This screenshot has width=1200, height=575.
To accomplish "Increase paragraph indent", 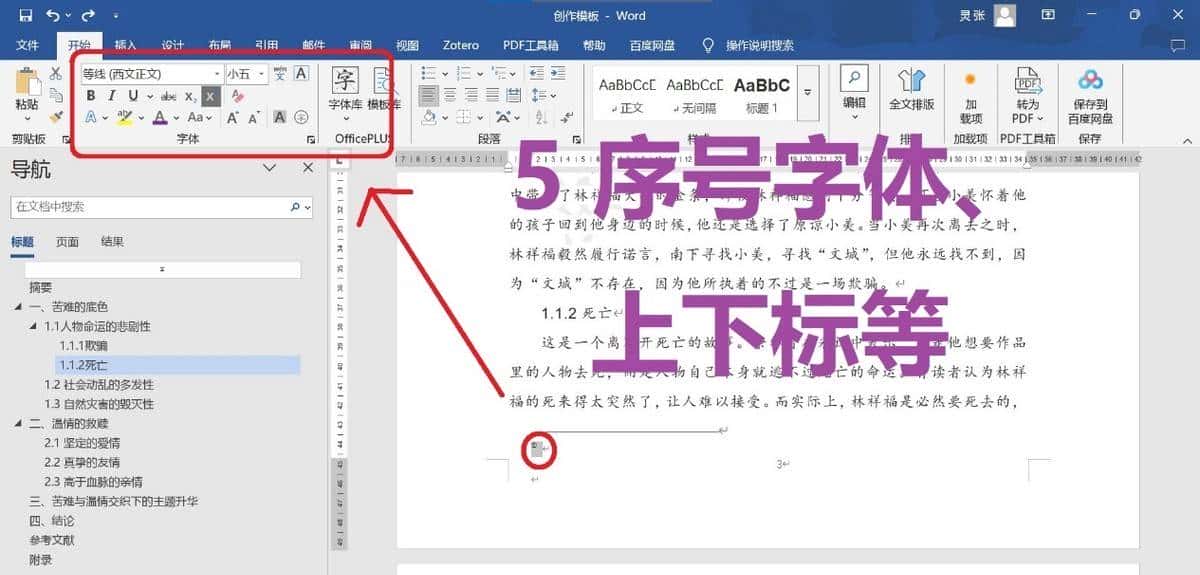I will click(558, 74).
